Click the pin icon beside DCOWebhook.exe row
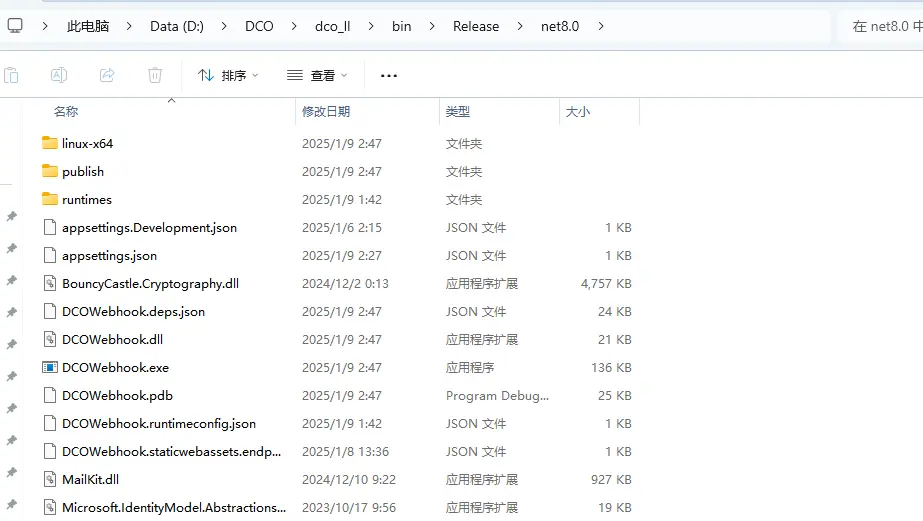923x521 pixels. 11,376
